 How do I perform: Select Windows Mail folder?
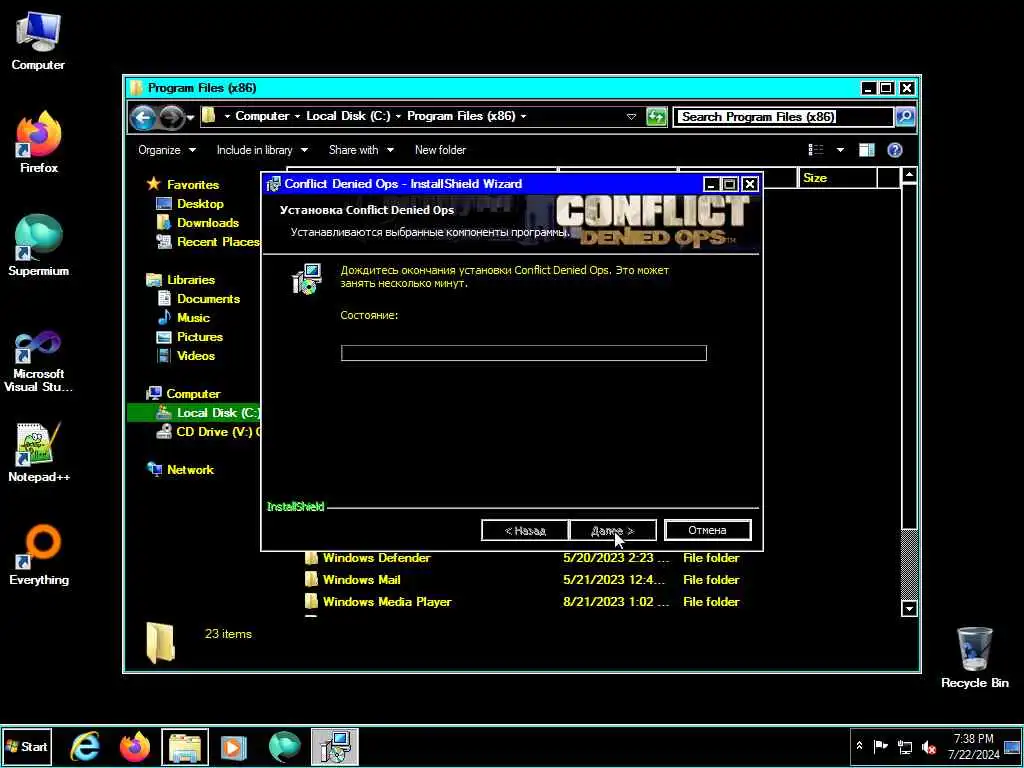point(361,580)
